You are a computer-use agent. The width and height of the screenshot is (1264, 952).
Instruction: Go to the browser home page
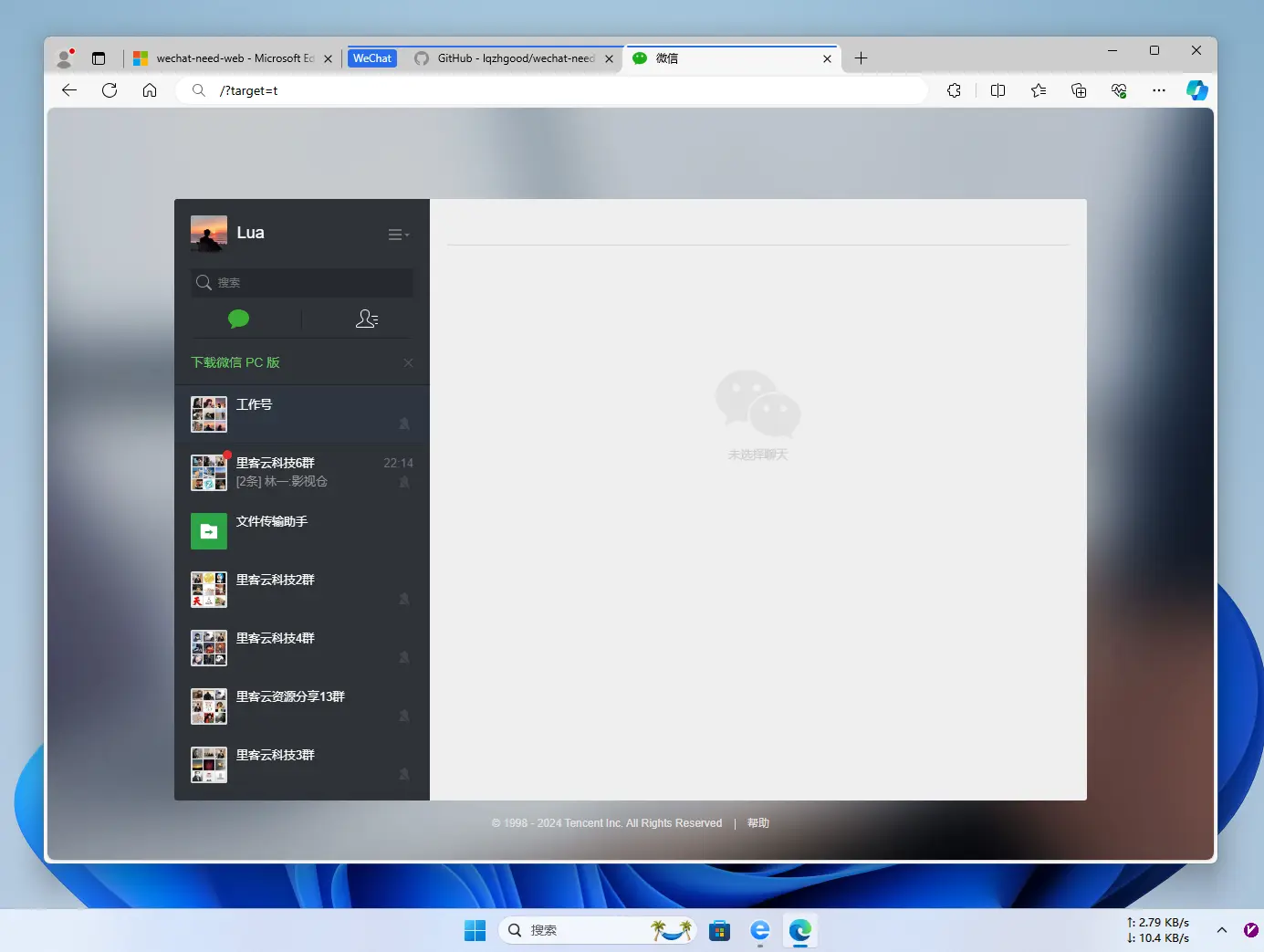click(x=150, y=90)
